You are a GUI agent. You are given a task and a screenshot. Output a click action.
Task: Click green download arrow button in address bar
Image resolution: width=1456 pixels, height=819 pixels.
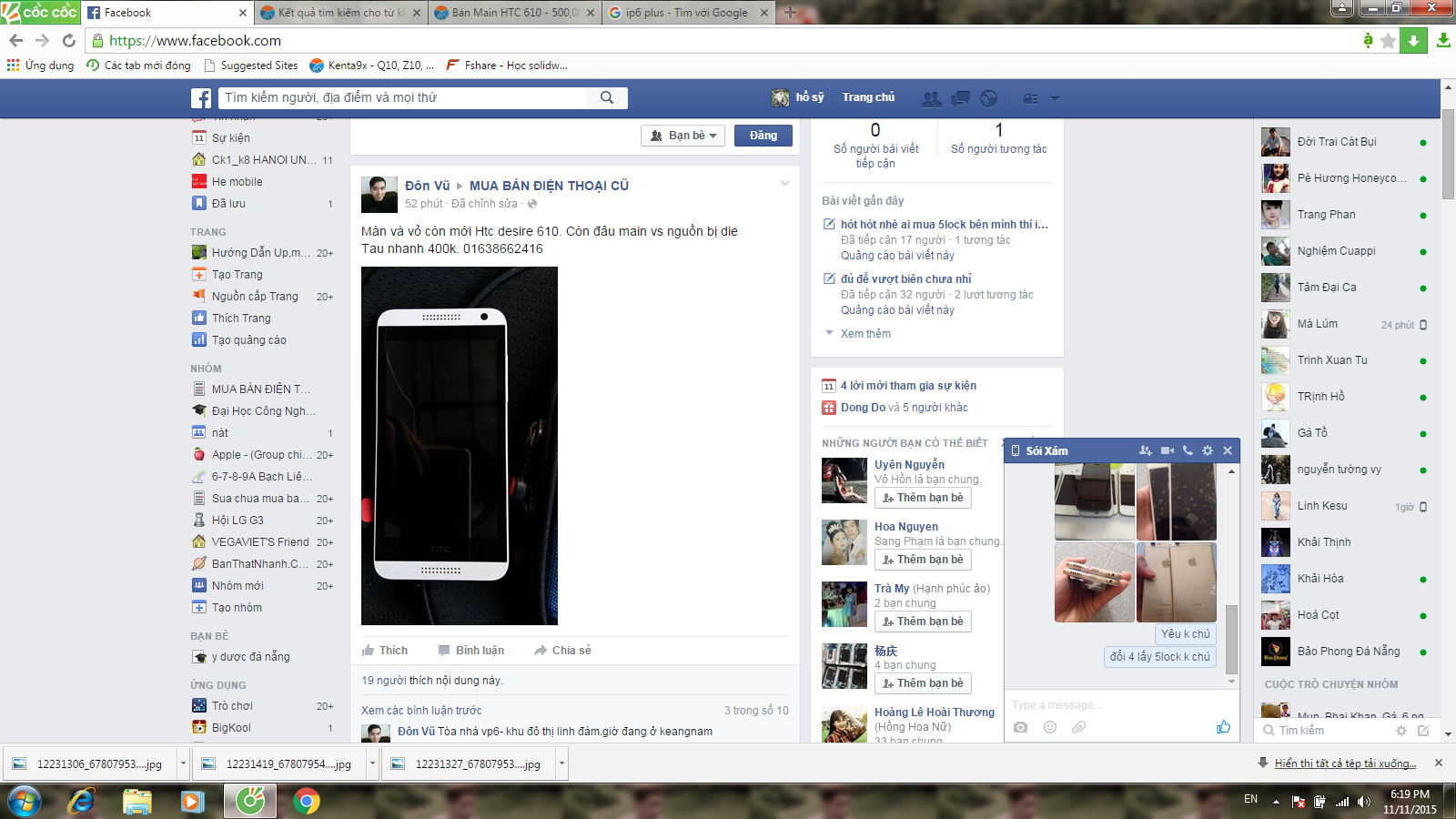1413,40
